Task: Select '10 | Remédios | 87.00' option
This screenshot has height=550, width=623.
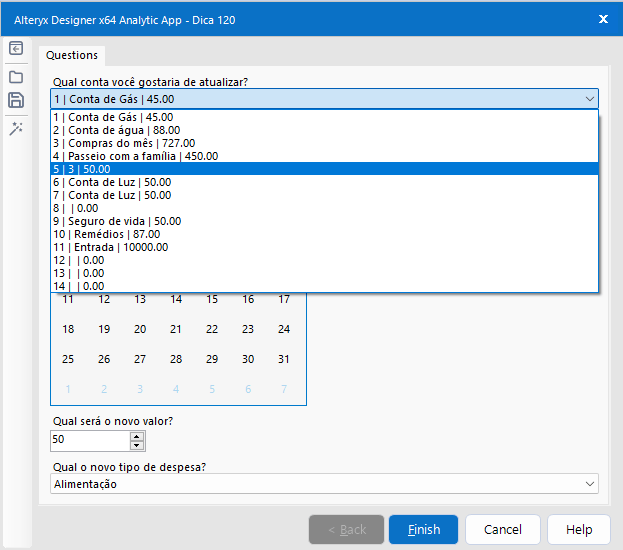Action: point(324,234)
